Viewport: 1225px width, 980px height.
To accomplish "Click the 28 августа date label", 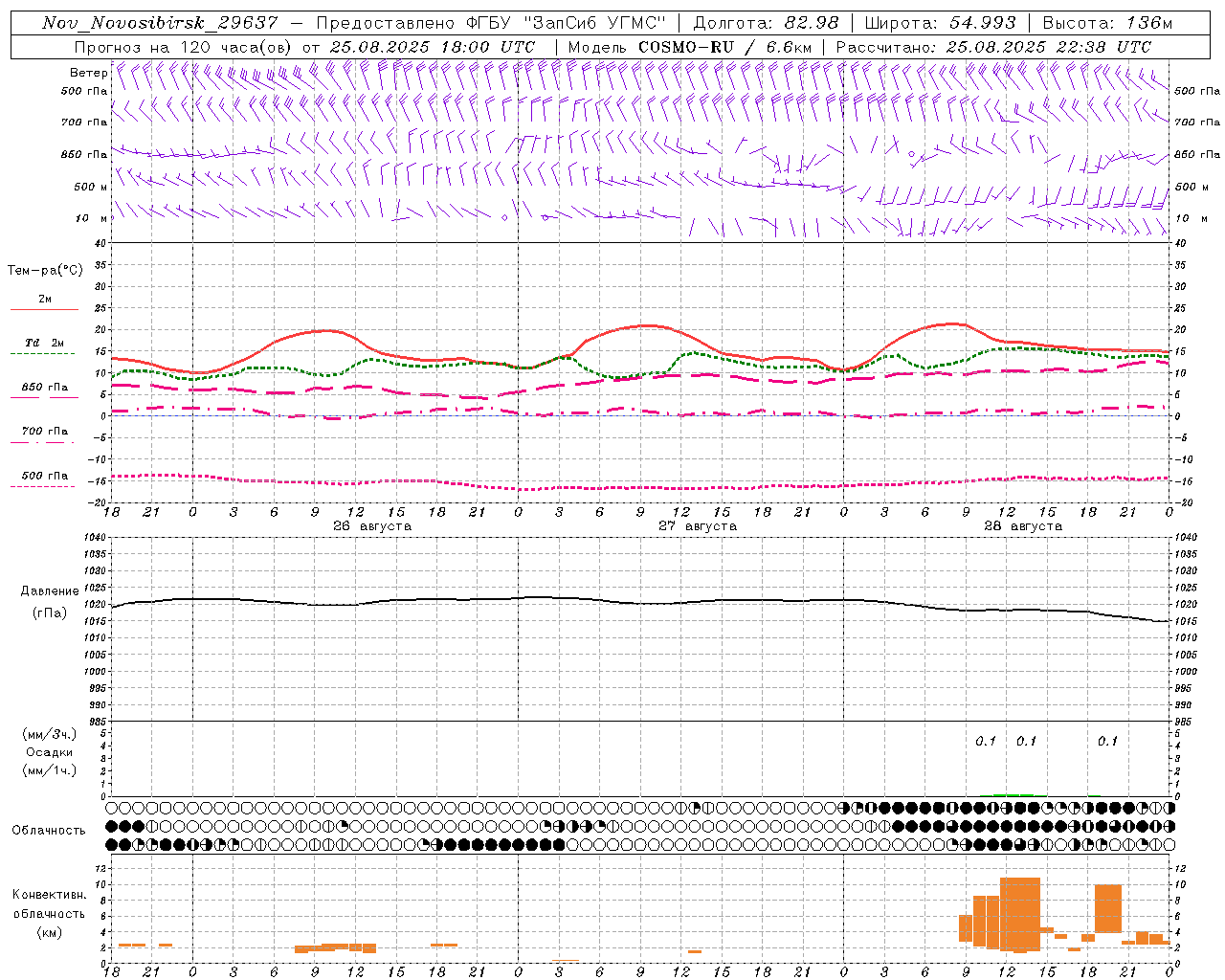I will coord(1023,526).
